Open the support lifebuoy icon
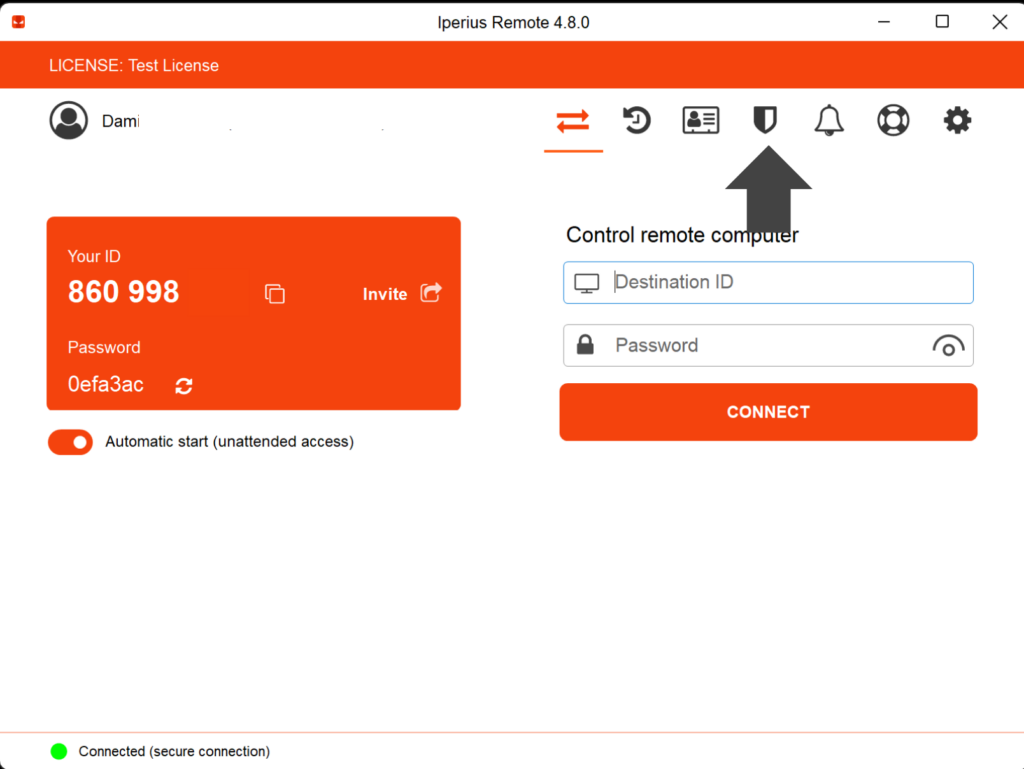This screenshot has width=1024, height=769. tap(893, 120)
